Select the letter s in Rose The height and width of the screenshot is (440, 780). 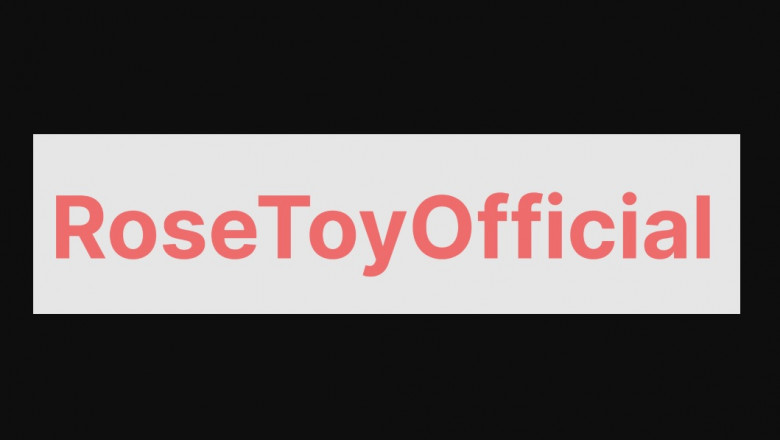tap(185, 235)
